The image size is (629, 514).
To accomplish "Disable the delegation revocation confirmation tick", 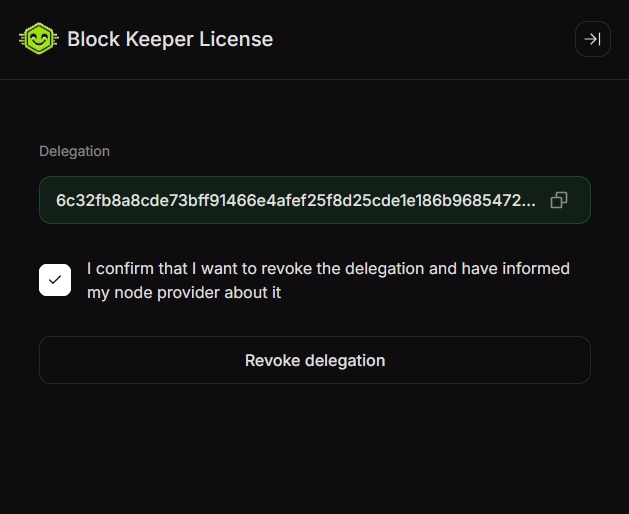I will [55, 280].
